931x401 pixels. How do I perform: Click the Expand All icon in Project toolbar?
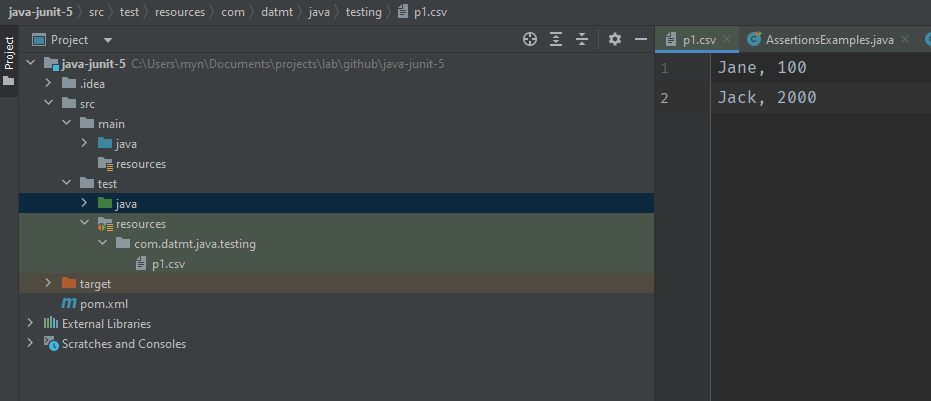tap(556, 40)
